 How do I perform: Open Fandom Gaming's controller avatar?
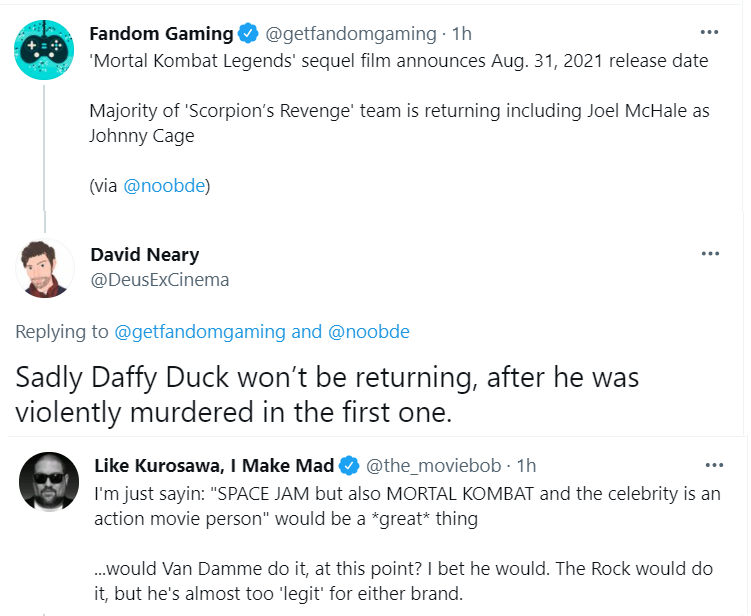(x=44, y=50)
